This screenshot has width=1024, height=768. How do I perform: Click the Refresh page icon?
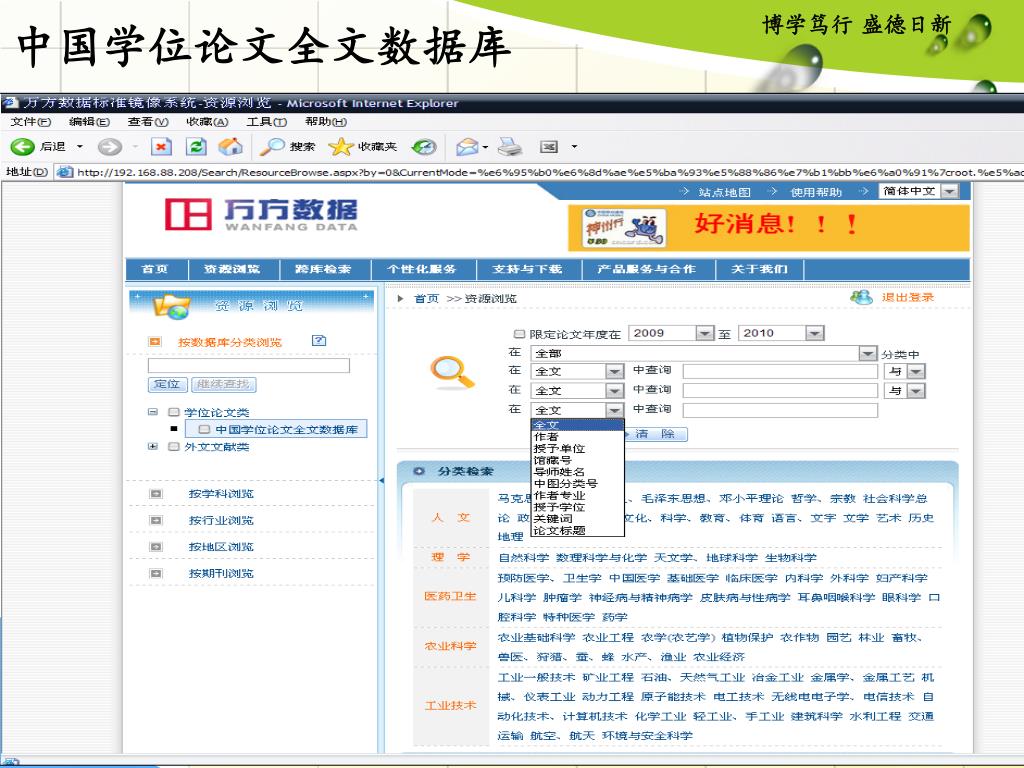click(x=195, y=147)
